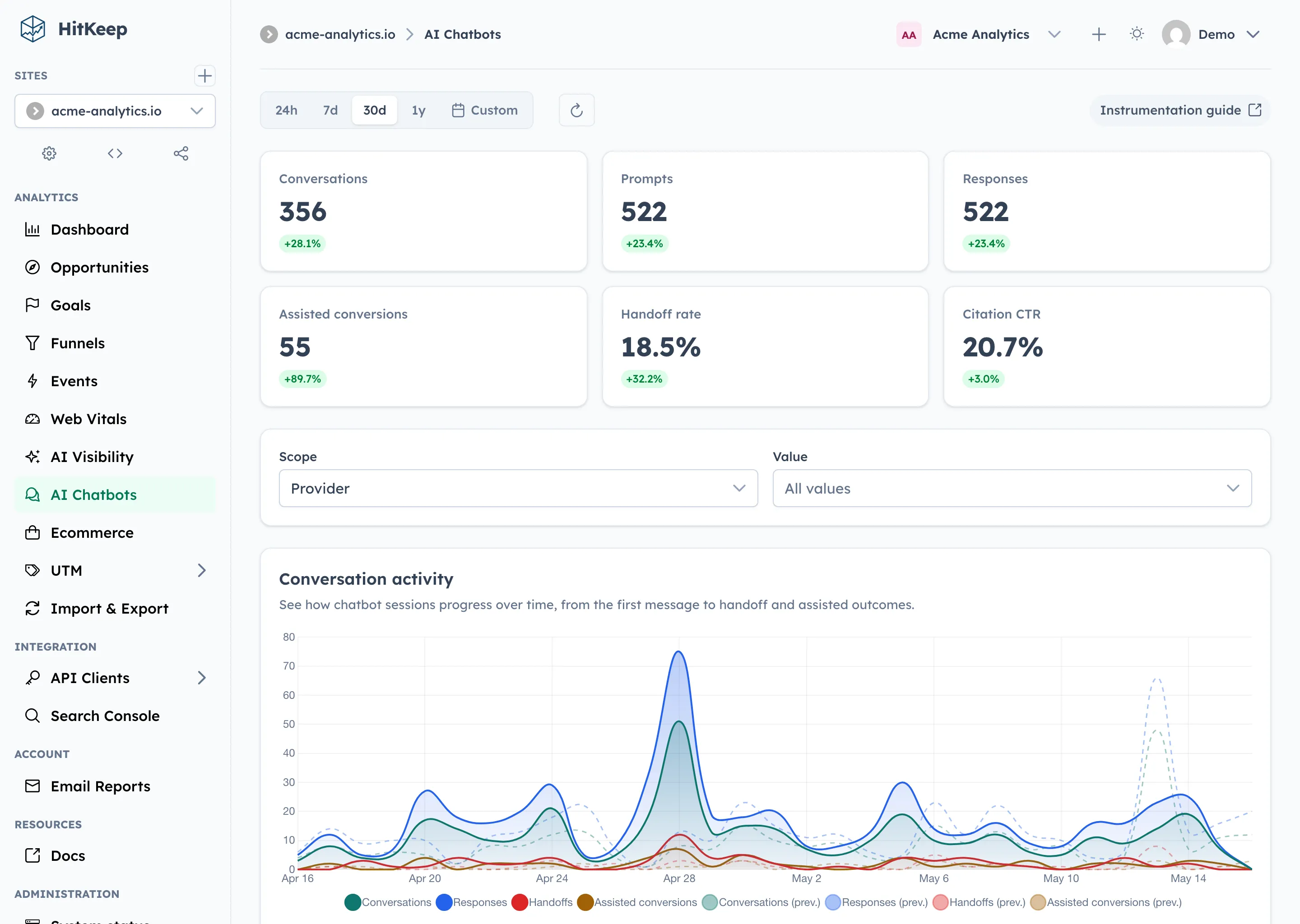This screenshot has width=1300, height=924.
Task: Click the Prompts 522 value
Action: click(x=643, y=212)
